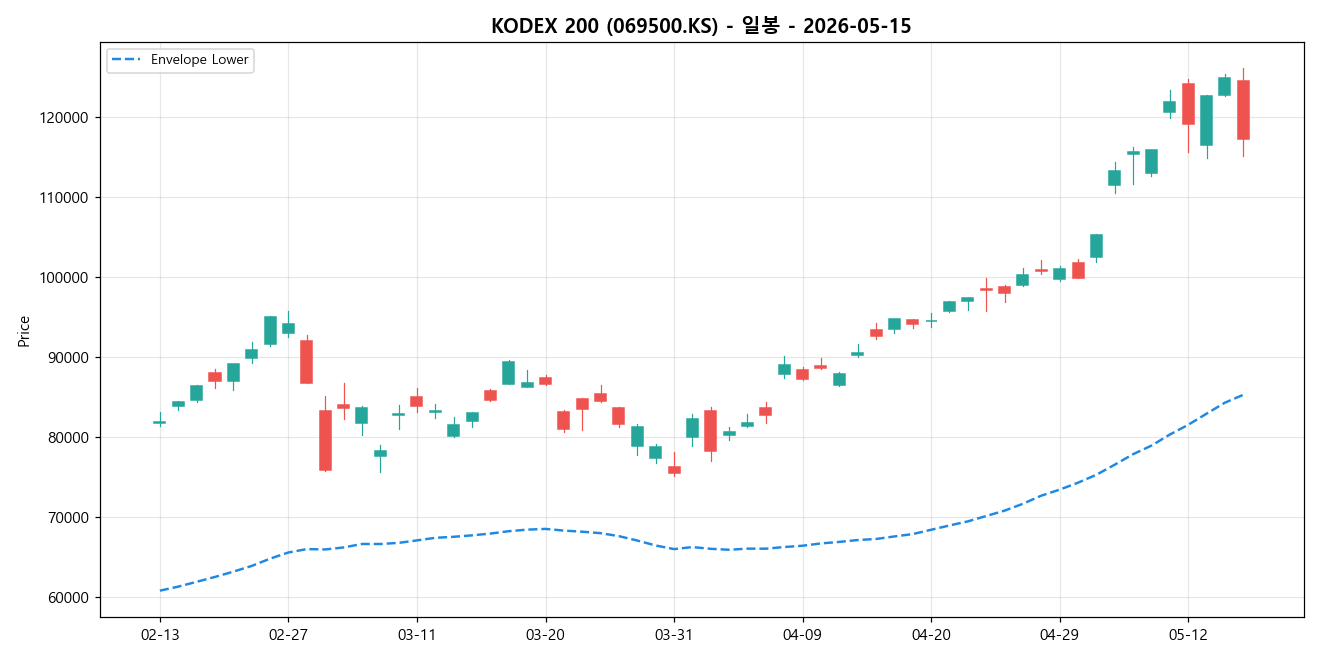Click the first candlestick at 02-13
Screen dimensions: 1320x660
pos(160,422)
